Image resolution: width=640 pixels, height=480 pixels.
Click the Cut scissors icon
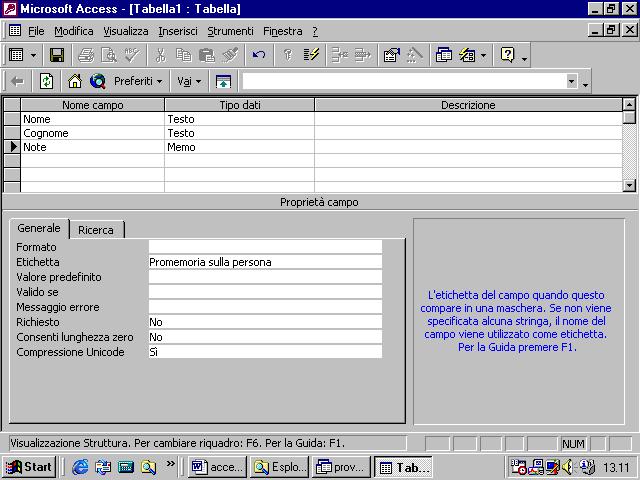pyautogui.click(x=161, y=55)
